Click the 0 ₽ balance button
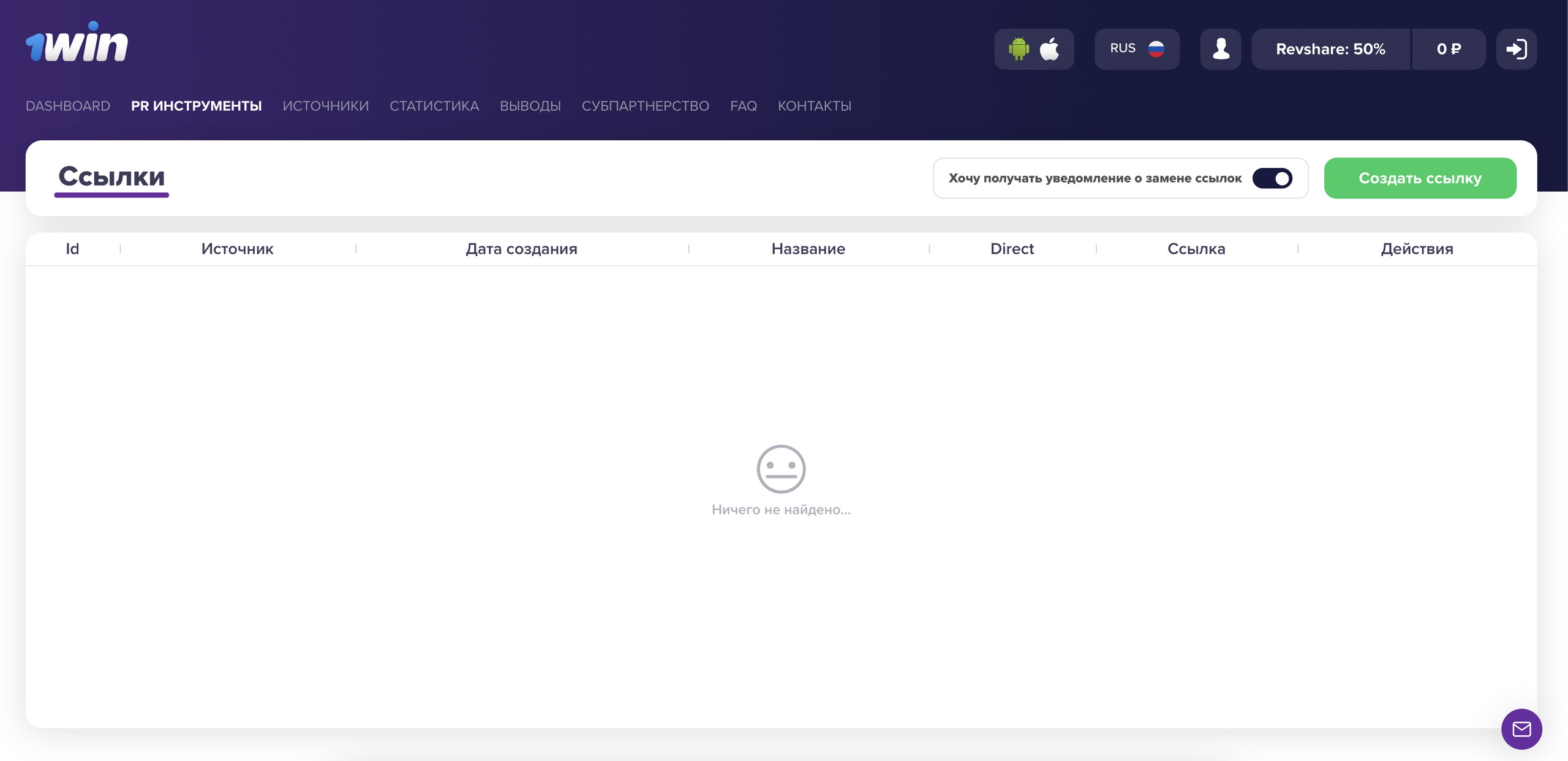 (x=1449, y=49)
